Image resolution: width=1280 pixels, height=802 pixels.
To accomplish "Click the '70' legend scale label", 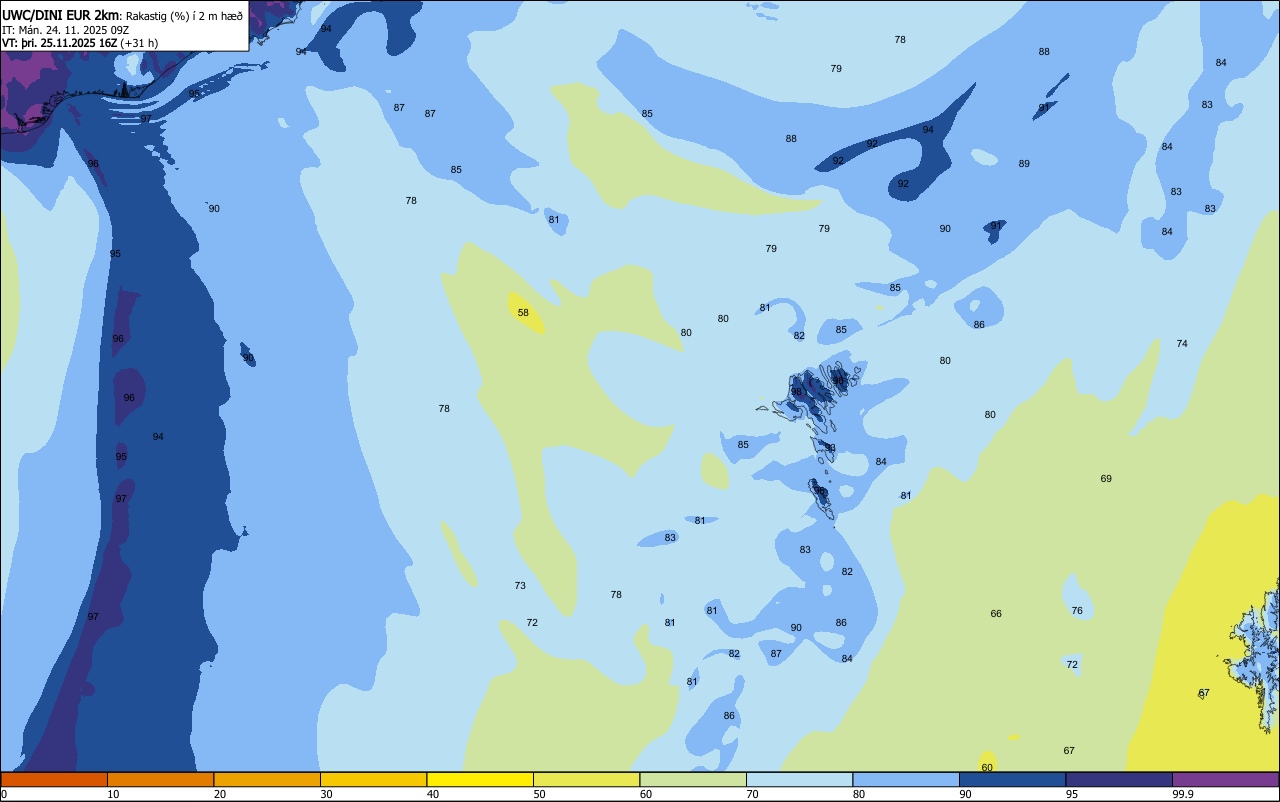I will [x=752, y=794].
